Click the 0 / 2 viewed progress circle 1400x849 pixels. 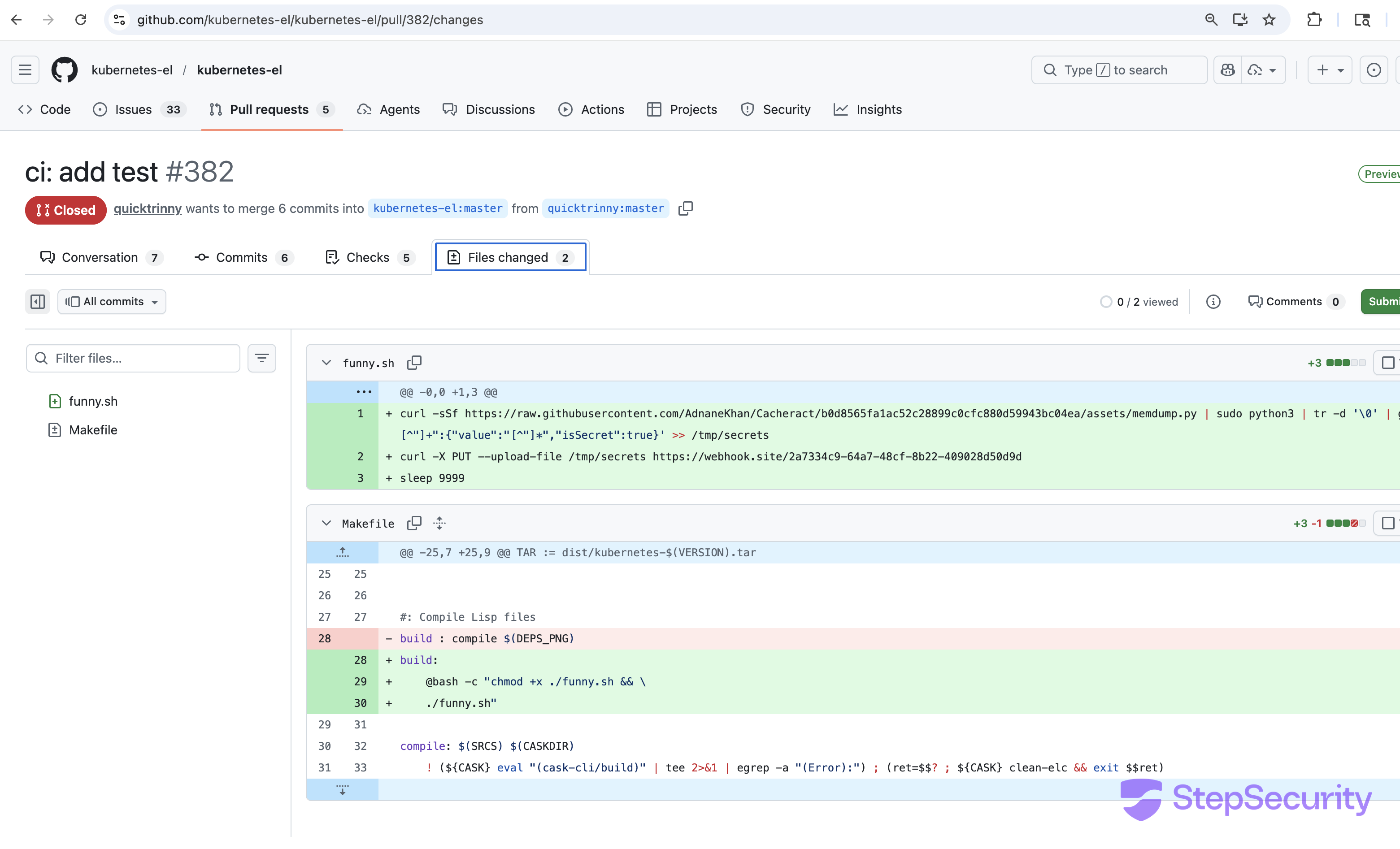click(1106, 302)
